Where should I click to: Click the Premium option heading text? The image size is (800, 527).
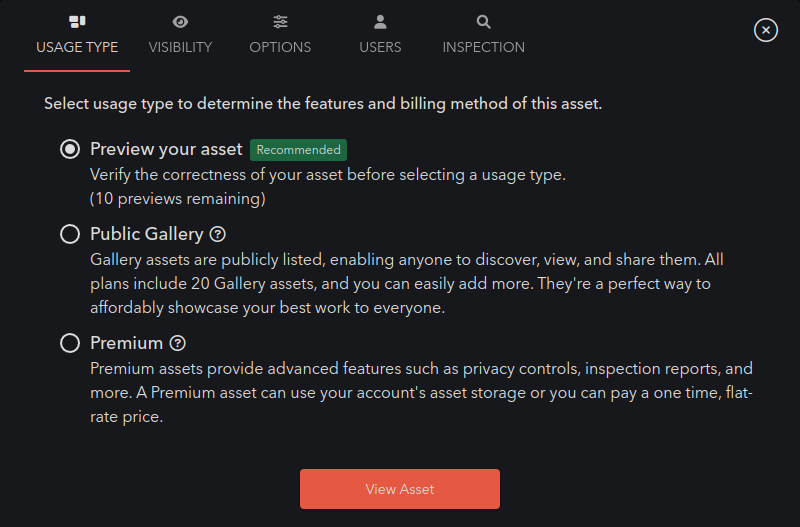coord(127,343)
